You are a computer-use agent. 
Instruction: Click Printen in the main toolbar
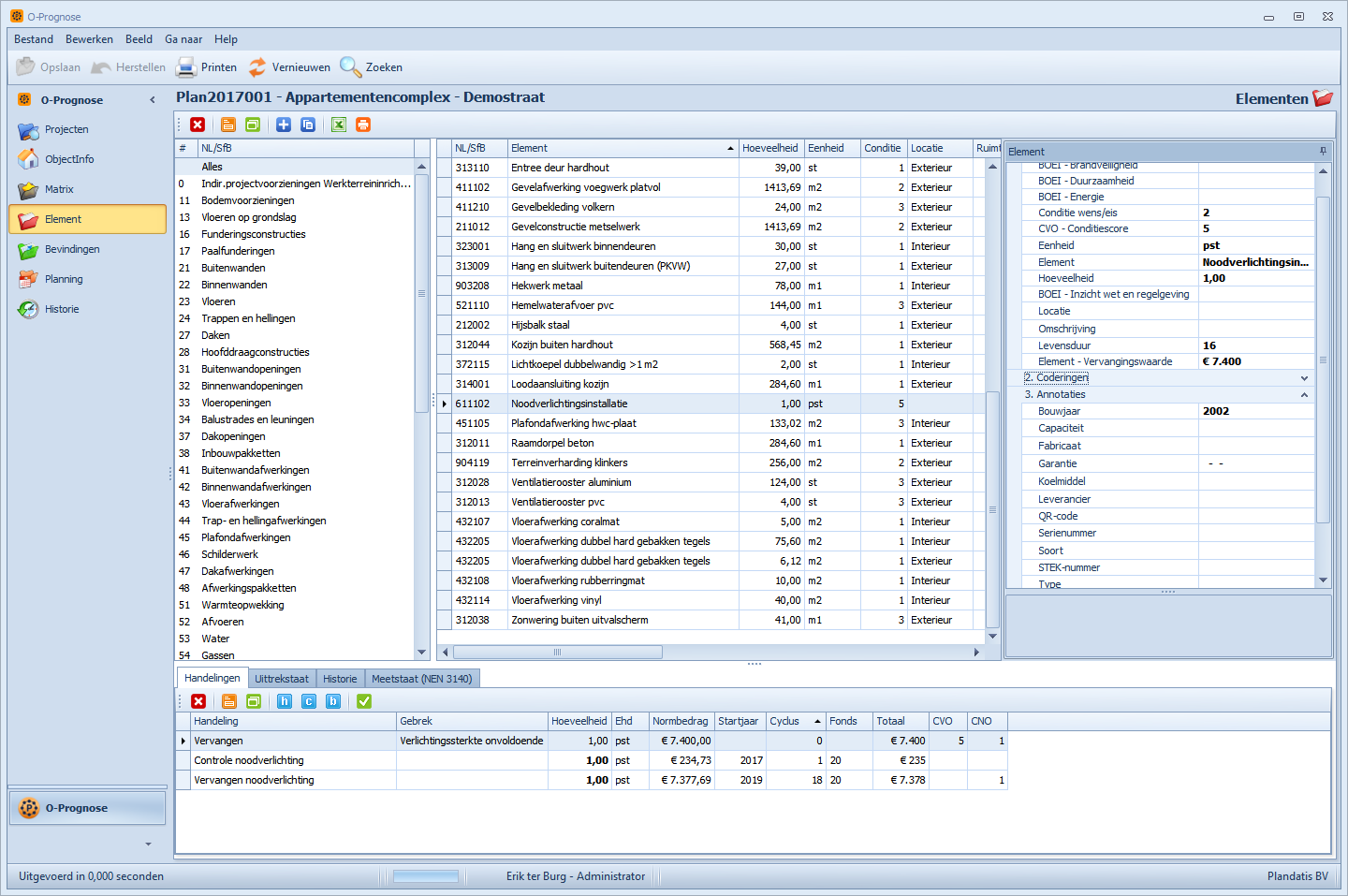tap(207, 67)
